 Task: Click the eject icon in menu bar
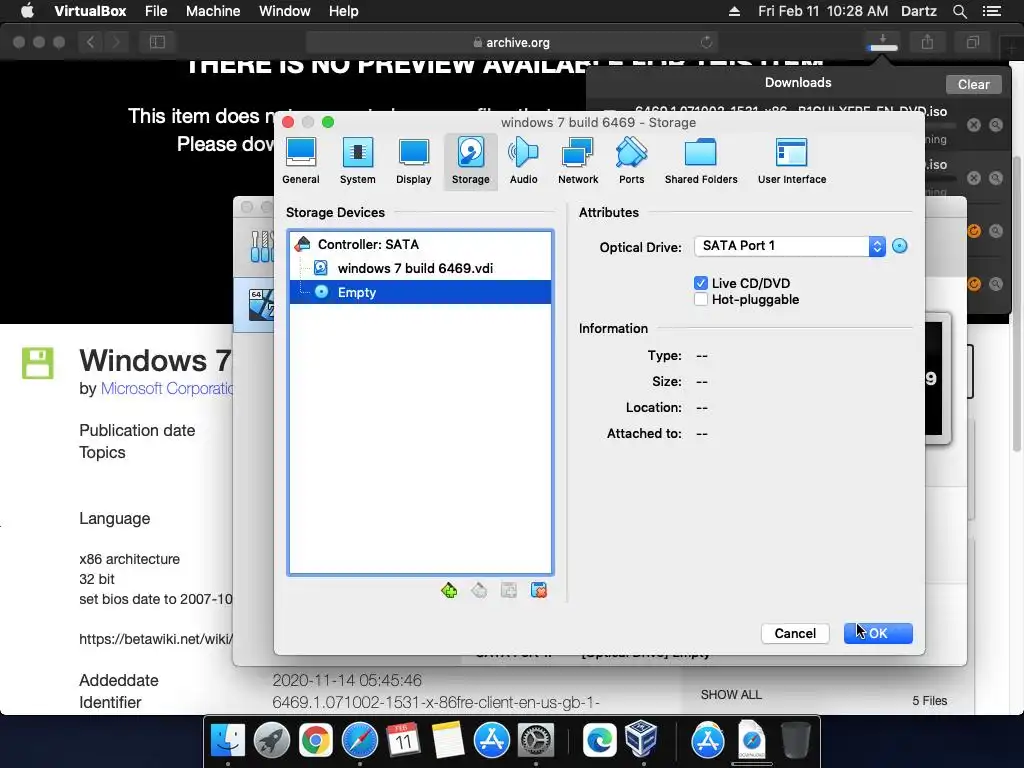(x=734, y=11)
